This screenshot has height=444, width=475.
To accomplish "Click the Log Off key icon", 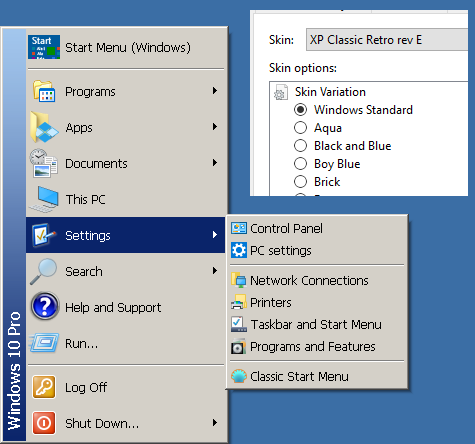I will click(x=44, y=387).
